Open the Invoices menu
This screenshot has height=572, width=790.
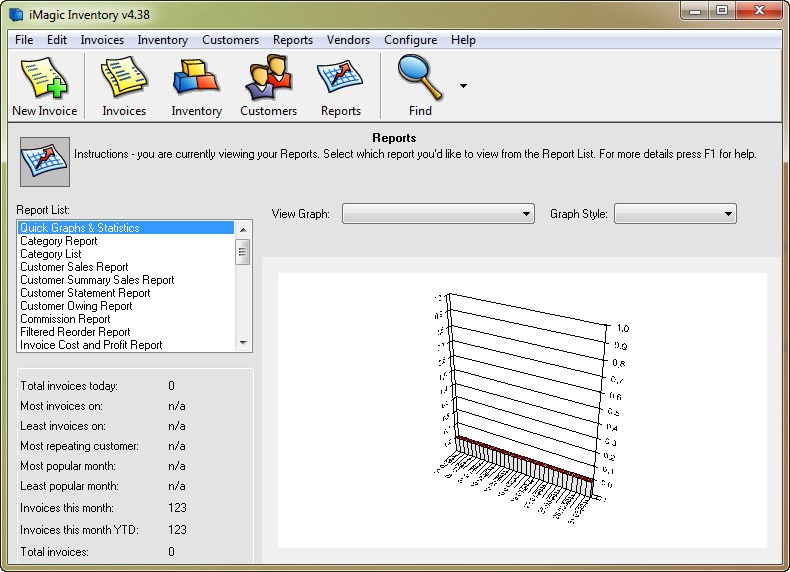click(102, 40)
